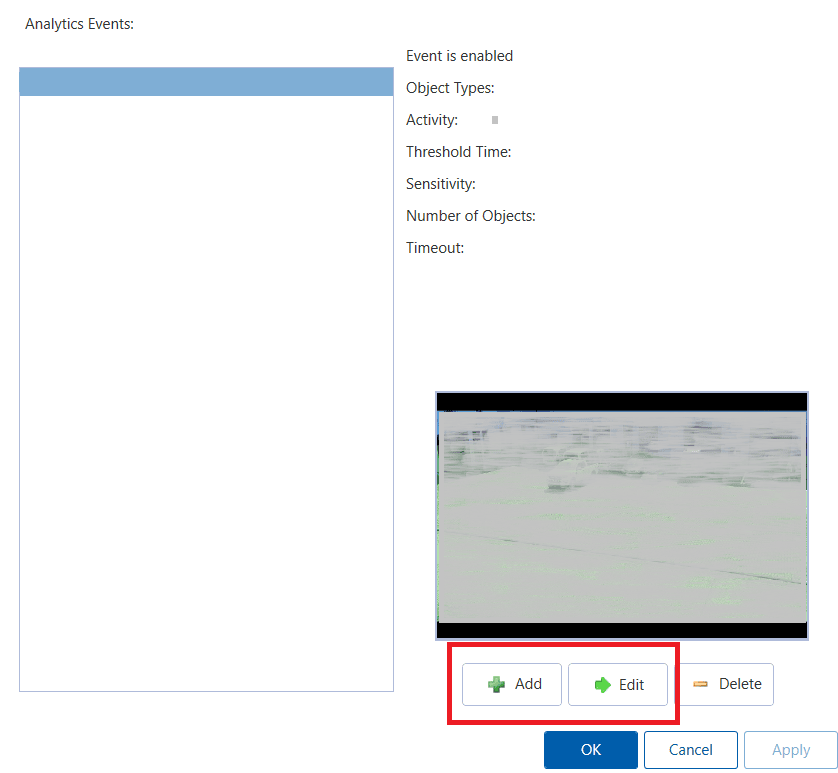The image size is (838, 773).
Task: Click the small gray marker beside Activity
Action: (494, 119)
